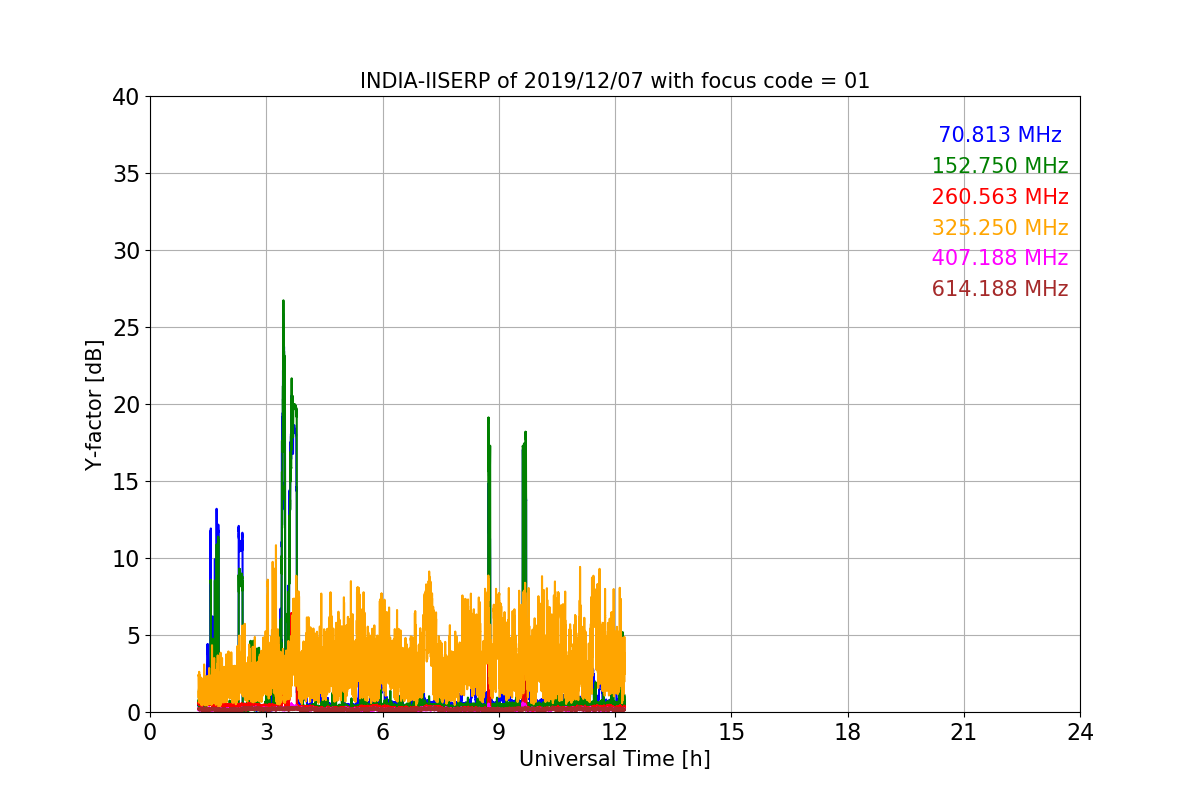Screen dimensions: 1200x800
Task: Select the 70.813 MHz legend label
Action: tap(1000, 135)
